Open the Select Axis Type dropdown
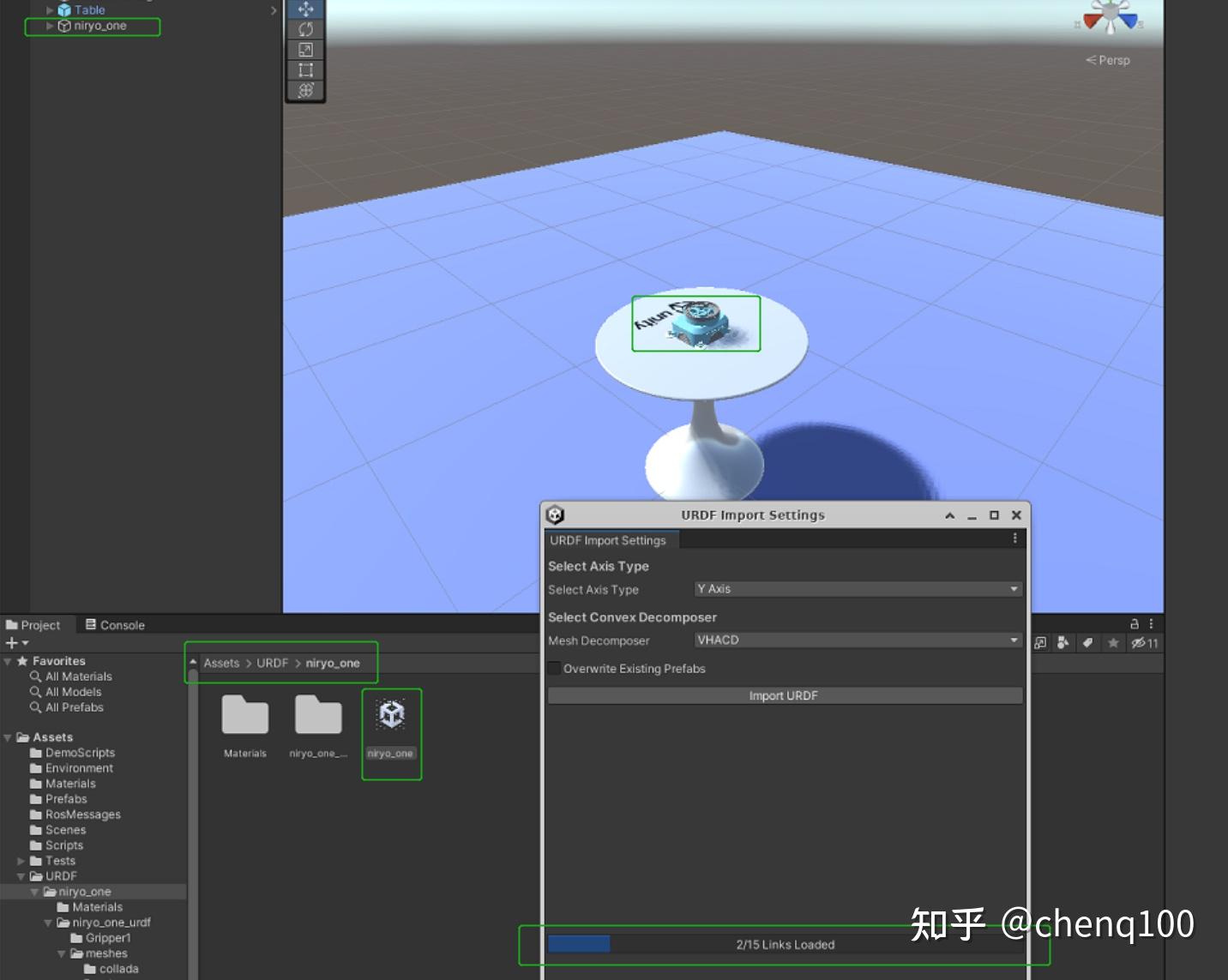1228x980 pixels. 857,589
